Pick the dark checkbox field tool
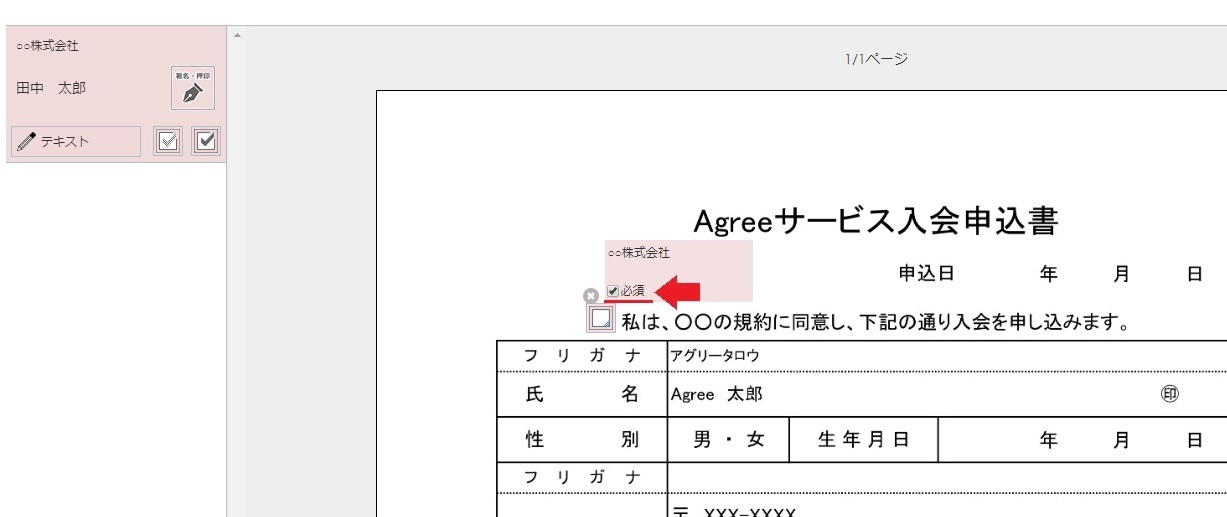Image resolution: width=1227 pixels, height=517 pixels. pos(206,142)
